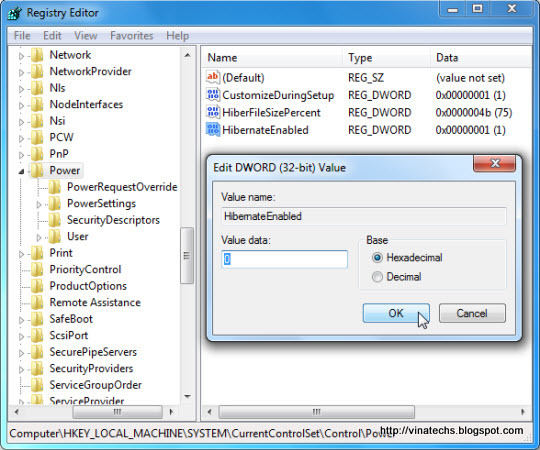Click the NodeInterfaces folder icon
Viewport: 540px width, 450px height.
point(37,104)
